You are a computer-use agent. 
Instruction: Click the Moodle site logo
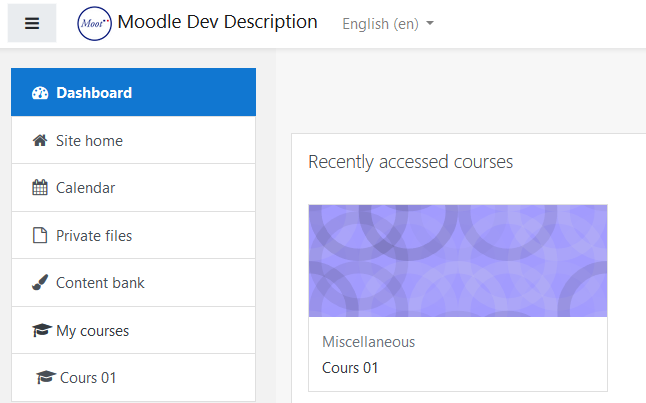pyautogui.click(x=94, y=23)
